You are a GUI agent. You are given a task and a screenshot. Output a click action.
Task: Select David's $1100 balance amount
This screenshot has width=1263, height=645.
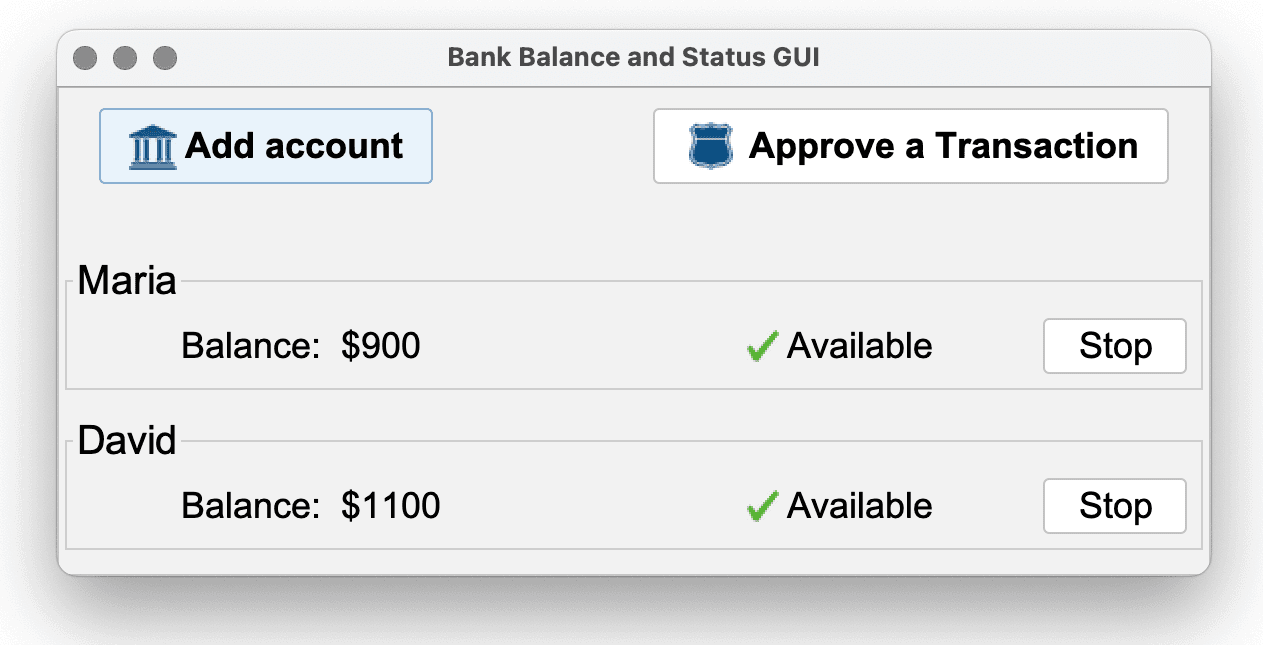(x=390, y=506)
